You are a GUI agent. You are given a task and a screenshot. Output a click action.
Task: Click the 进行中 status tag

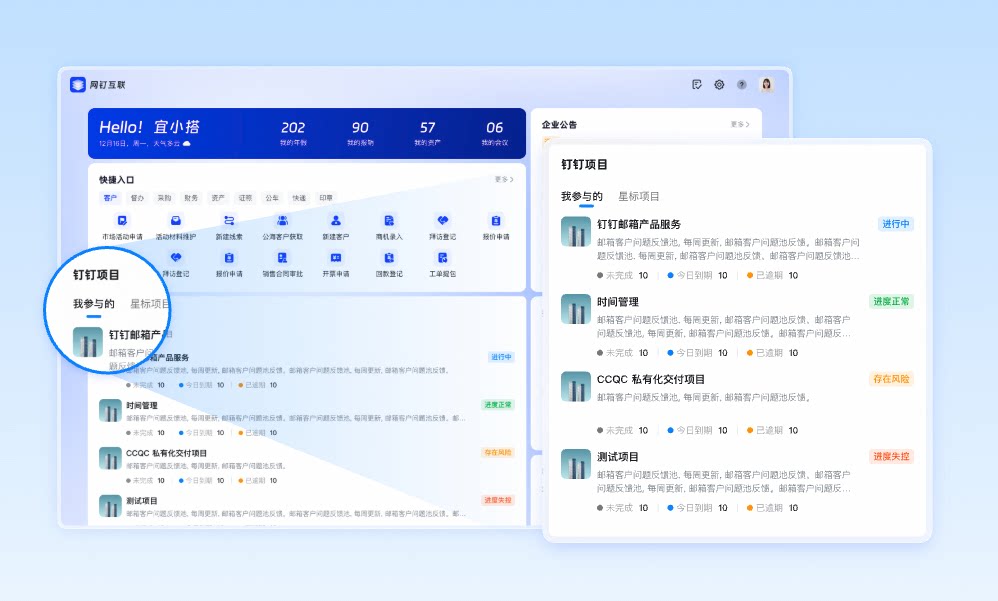pyautogui.click(x=896, y=224)
